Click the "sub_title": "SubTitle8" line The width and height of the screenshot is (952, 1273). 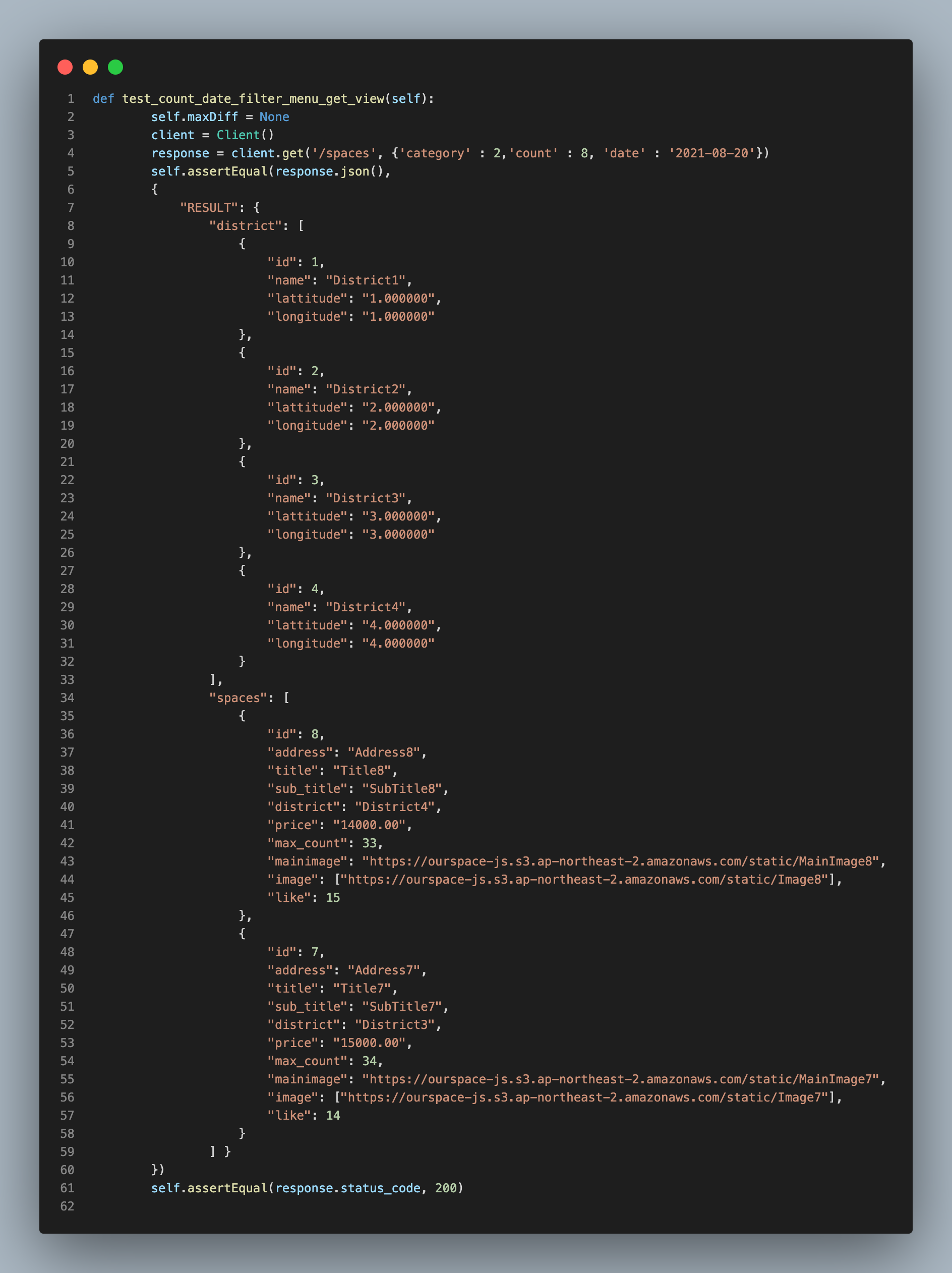[x=359, y=789]
